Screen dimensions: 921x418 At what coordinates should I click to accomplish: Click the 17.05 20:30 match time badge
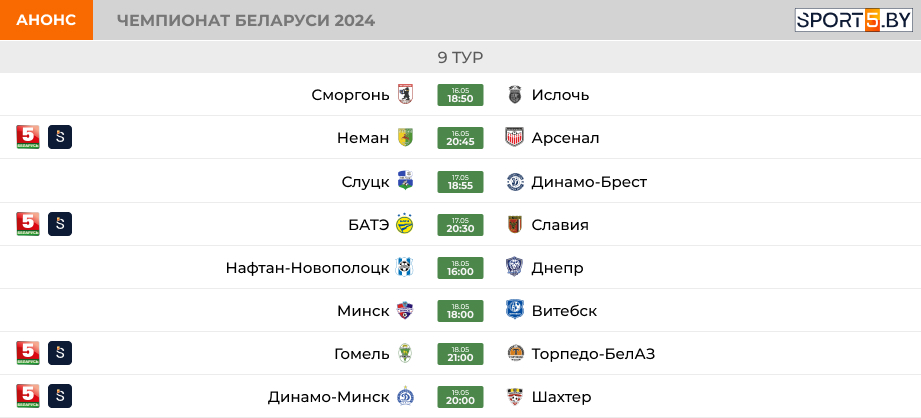[x=460, y=224]
